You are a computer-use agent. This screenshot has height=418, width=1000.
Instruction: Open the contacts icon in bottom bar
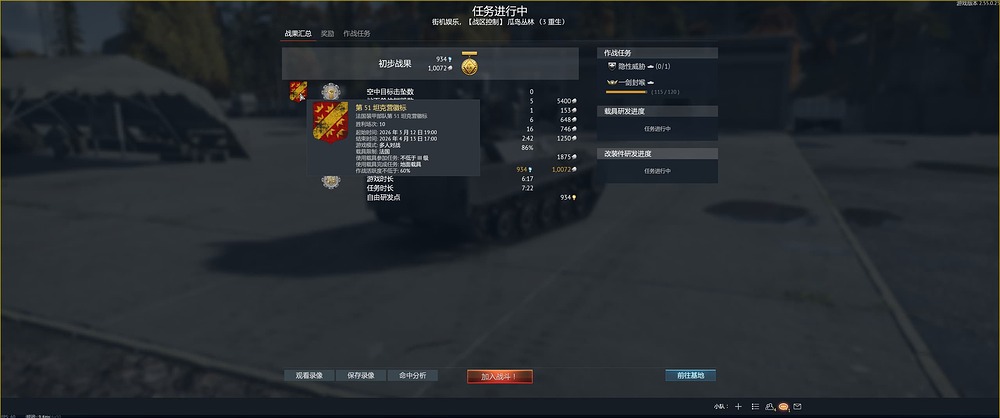tap(770, 407)
